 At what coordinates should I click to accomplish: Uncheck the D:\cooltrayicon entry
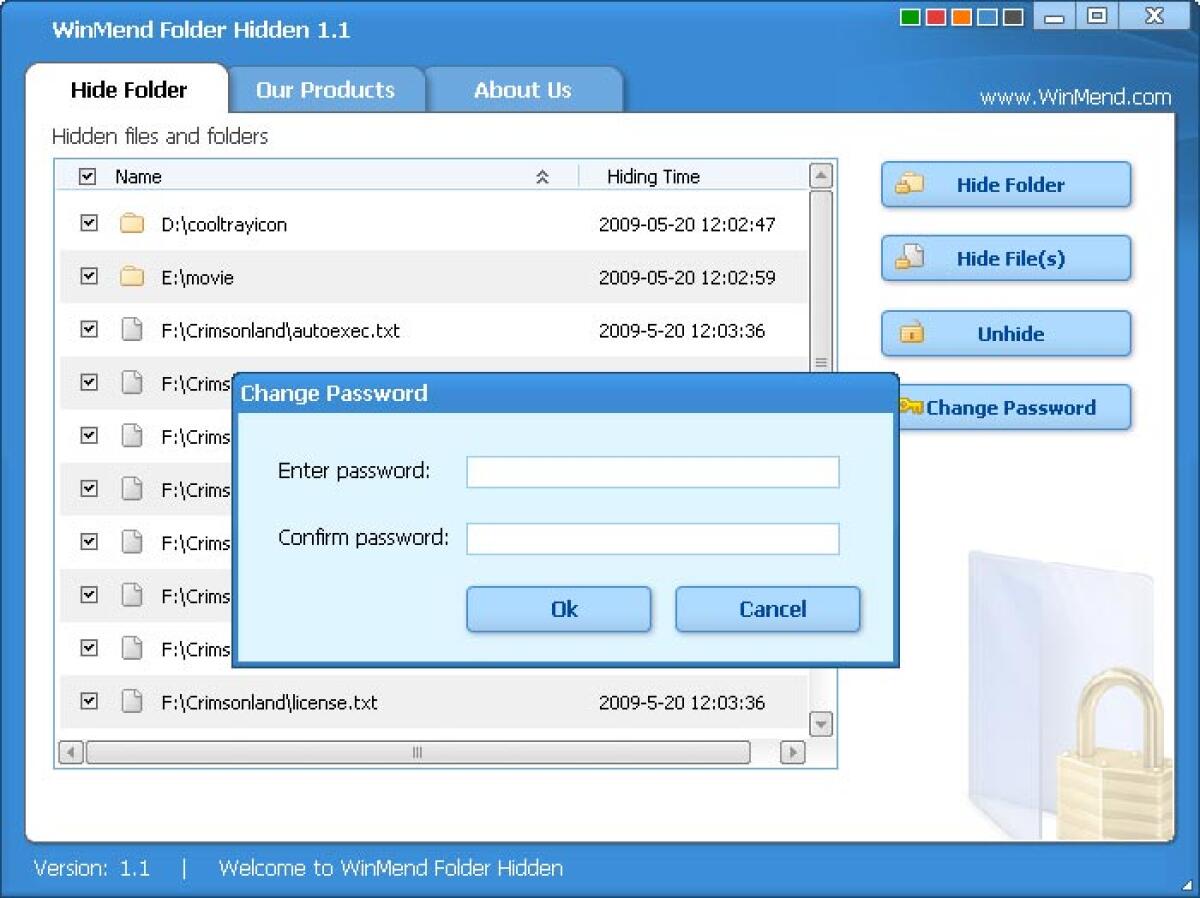click(88, 224)
